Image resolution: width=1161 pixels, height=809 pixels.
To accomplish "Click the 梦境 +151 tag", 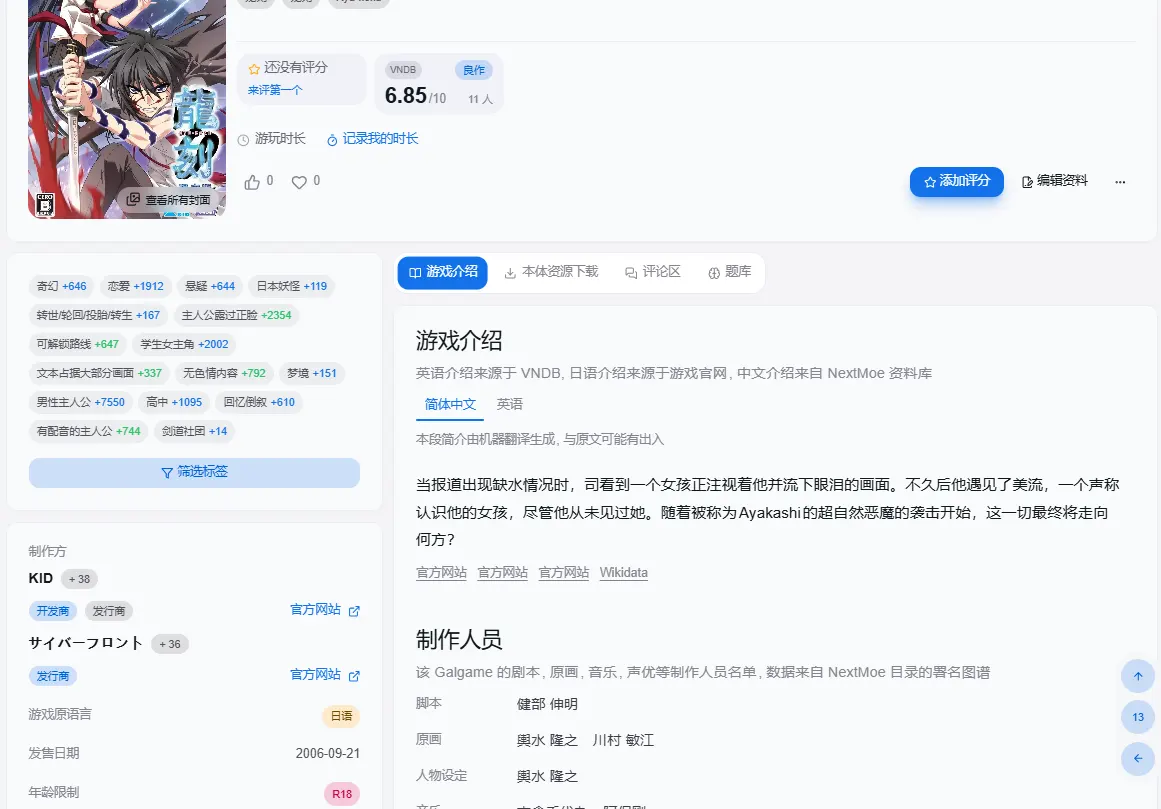I will [x=312, y=373].
